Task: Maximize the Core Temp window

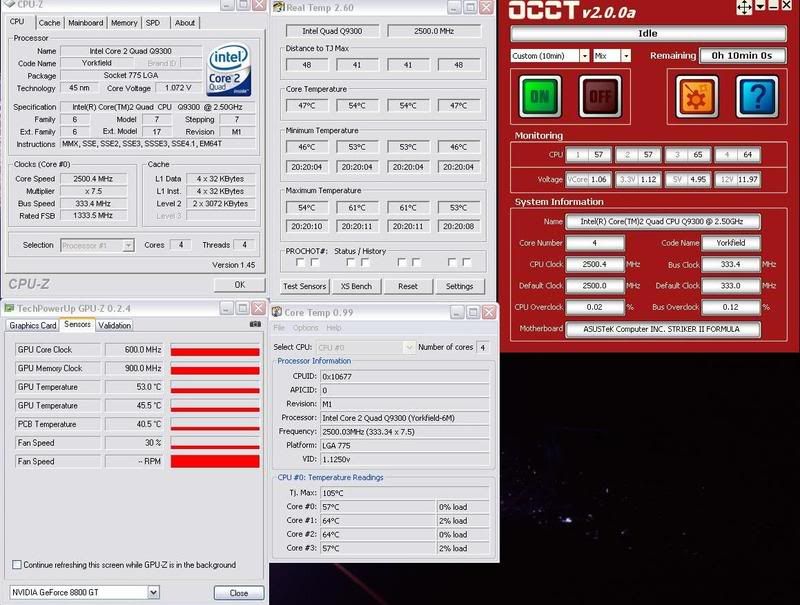Action: click(472, 312)
